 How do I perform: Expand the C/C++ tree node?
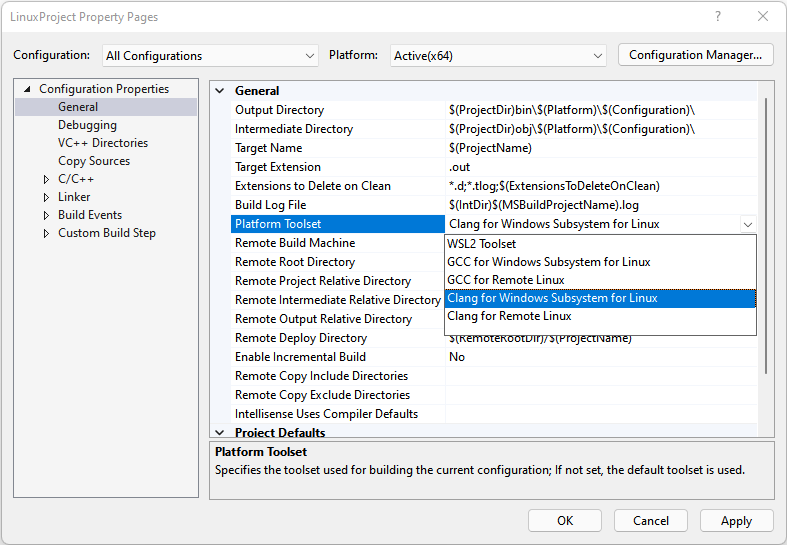coord(46,179)
